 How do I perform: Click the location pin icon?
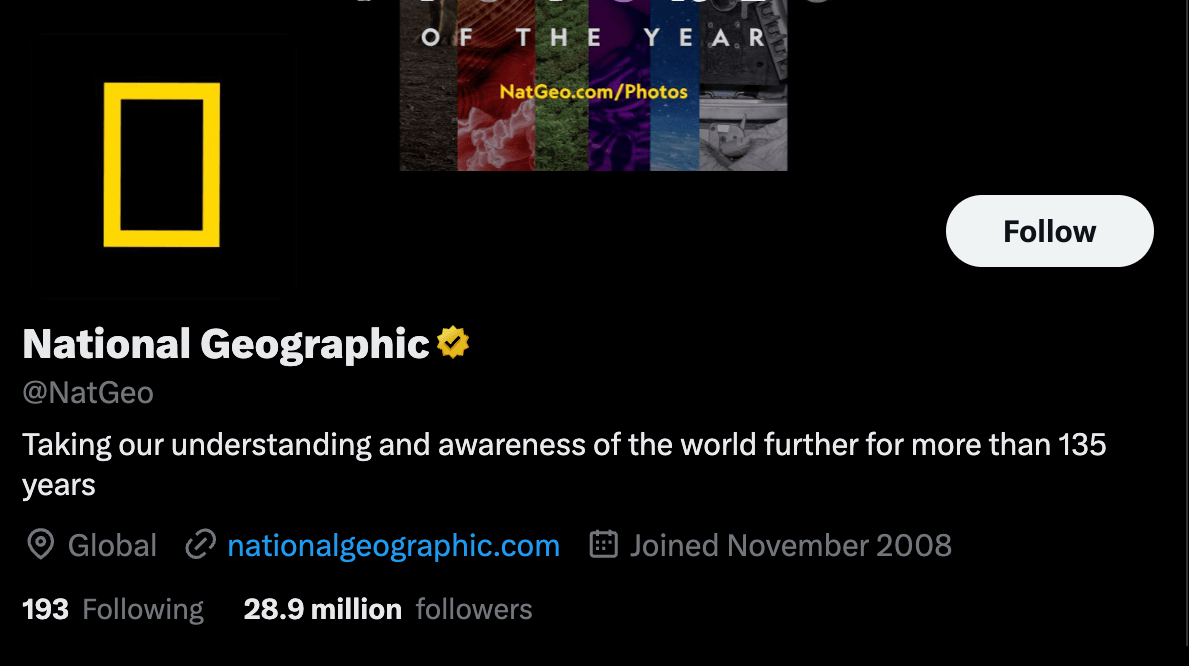click(x=40, y=545)
